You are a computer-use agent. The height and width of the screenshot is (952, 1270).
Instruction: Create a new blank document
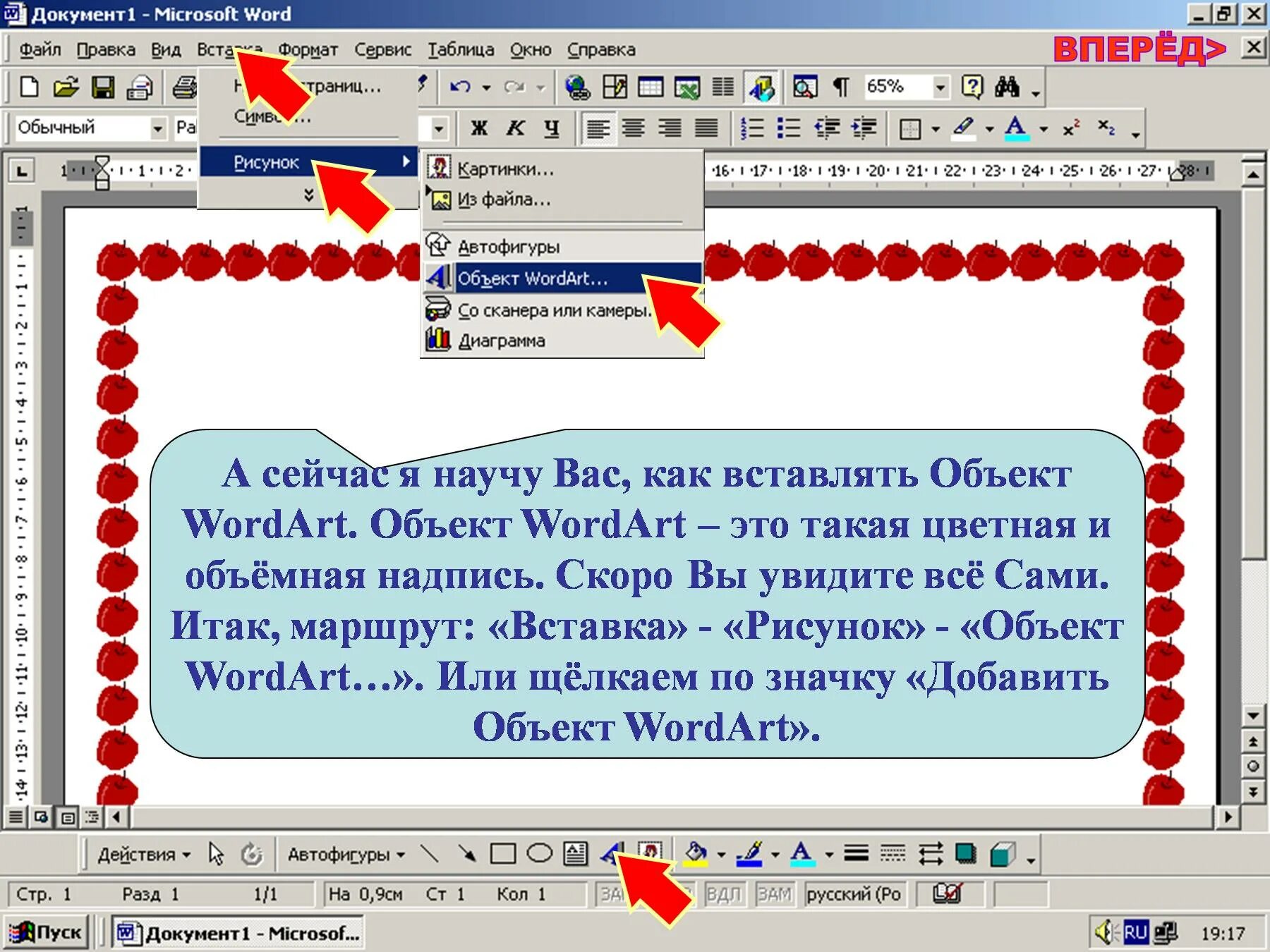(x=29, y=87)
